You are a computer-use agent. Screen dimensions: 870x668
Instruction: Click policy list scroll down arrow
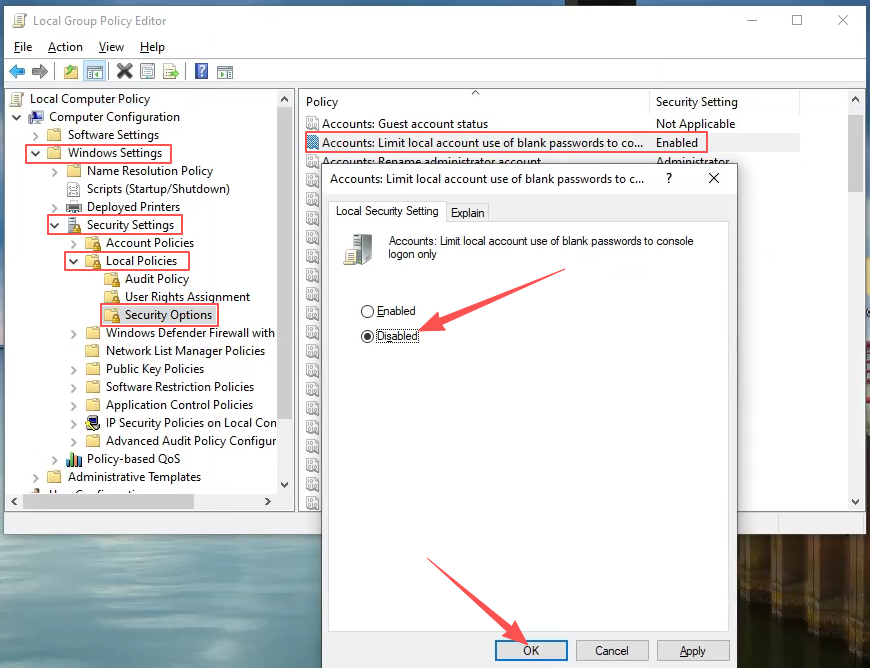click(856, 502)
